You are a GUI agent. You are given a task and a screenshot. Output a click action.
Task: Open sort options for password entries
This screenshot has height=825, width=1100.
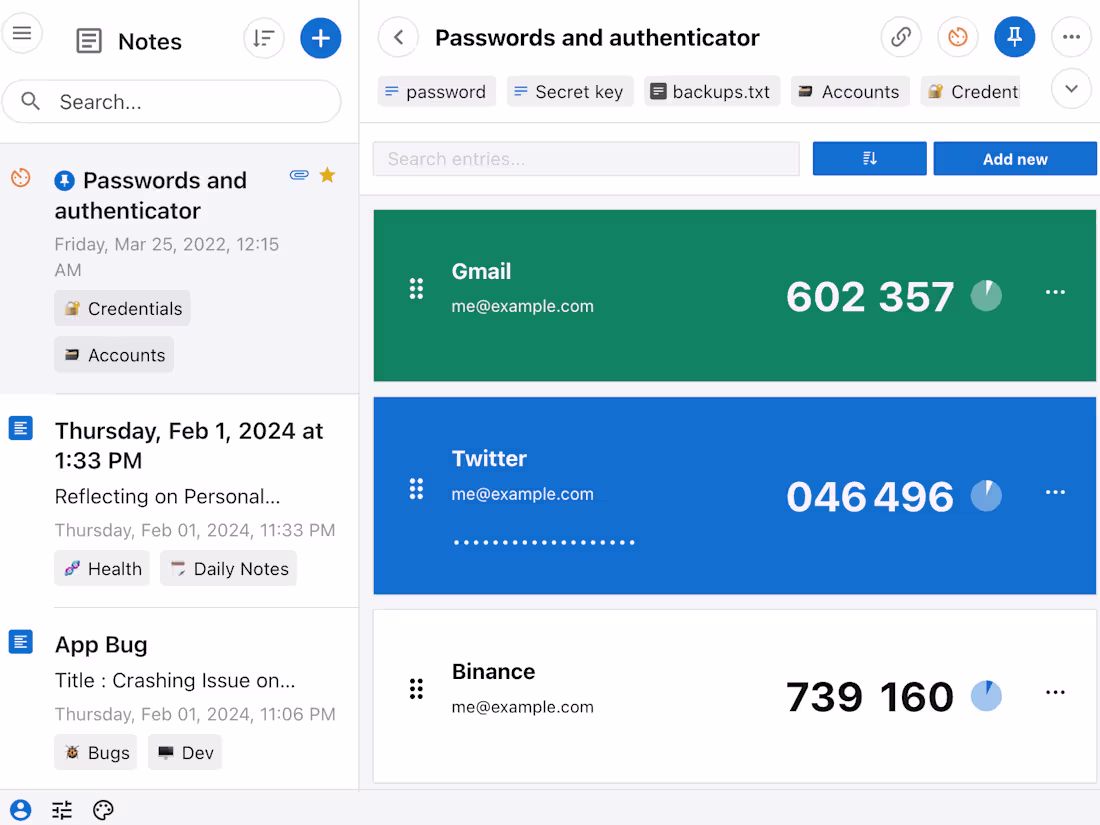(869, 158)
